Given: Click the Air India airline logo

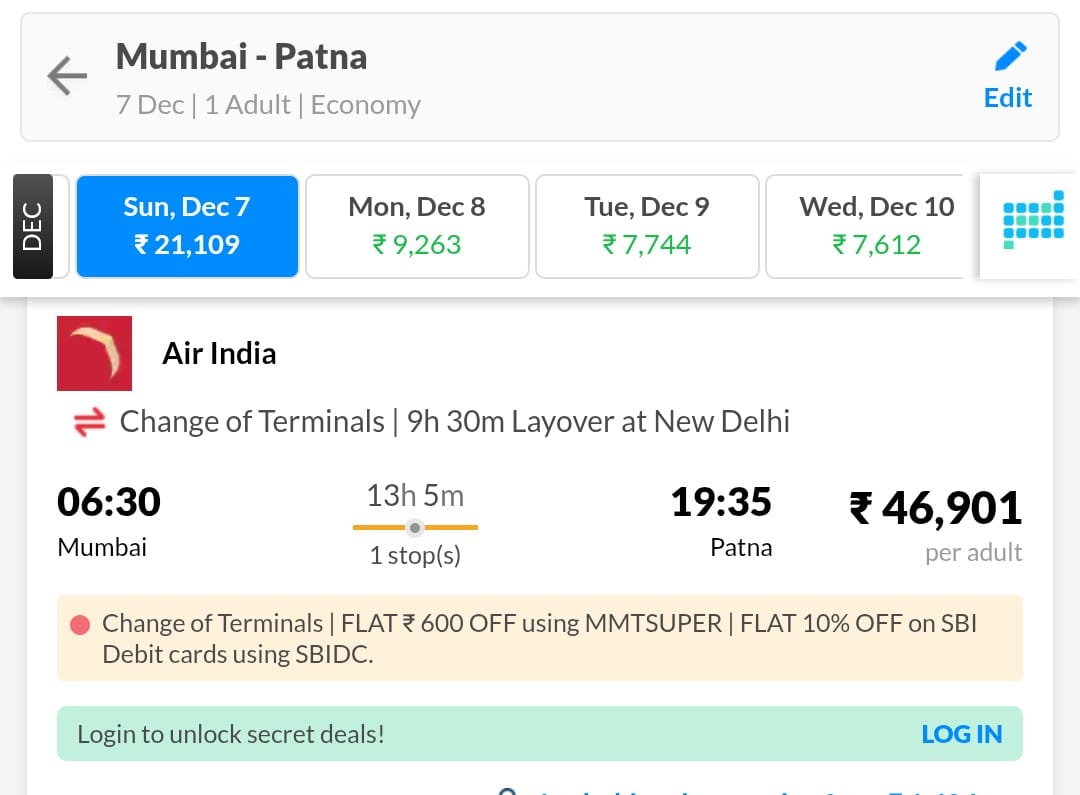Looking at the screenshot, I should [95, 353].
